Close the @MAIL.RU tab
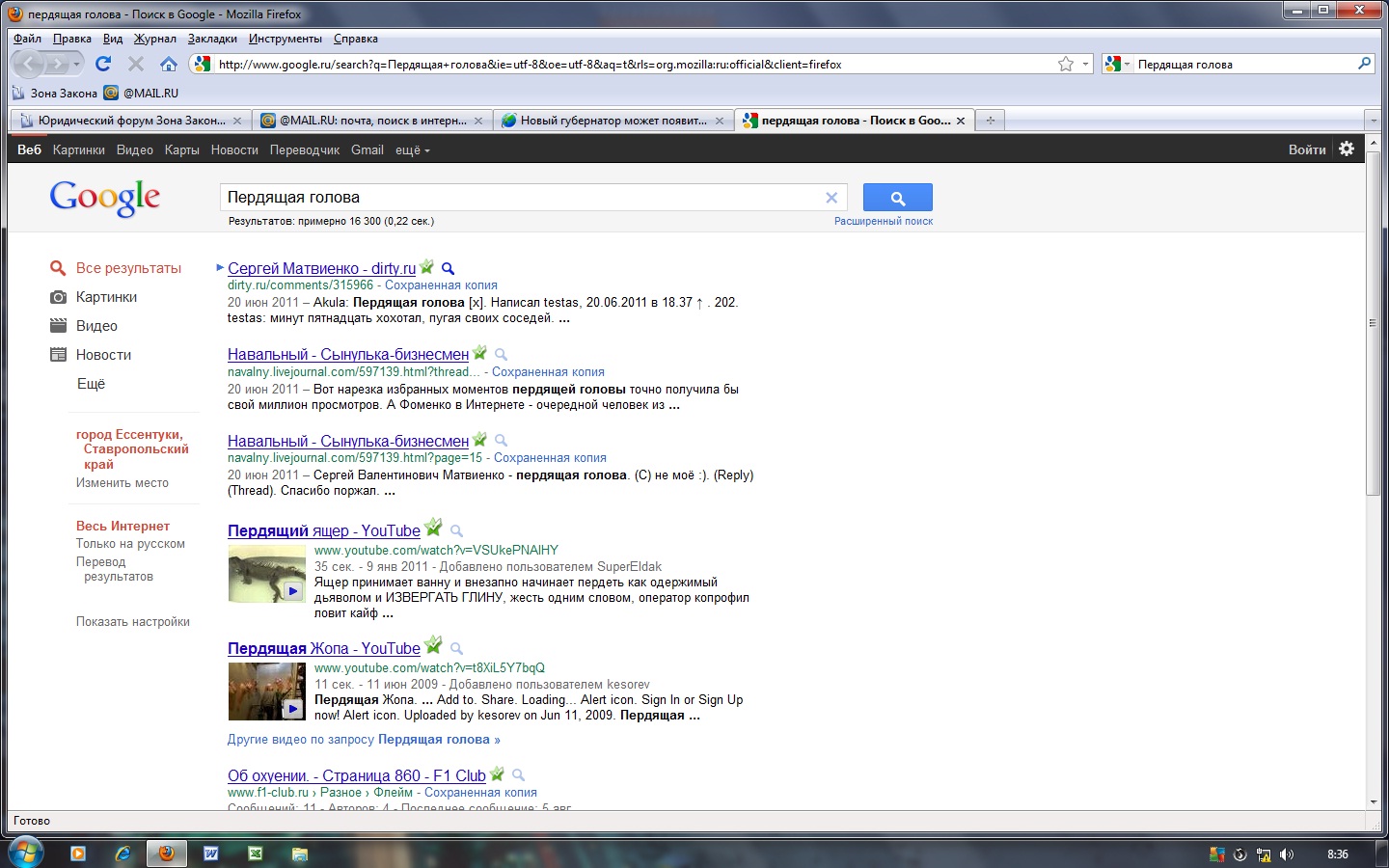Image resolution: width=1389 pixels, height=868 pixels. click(478, 121)
